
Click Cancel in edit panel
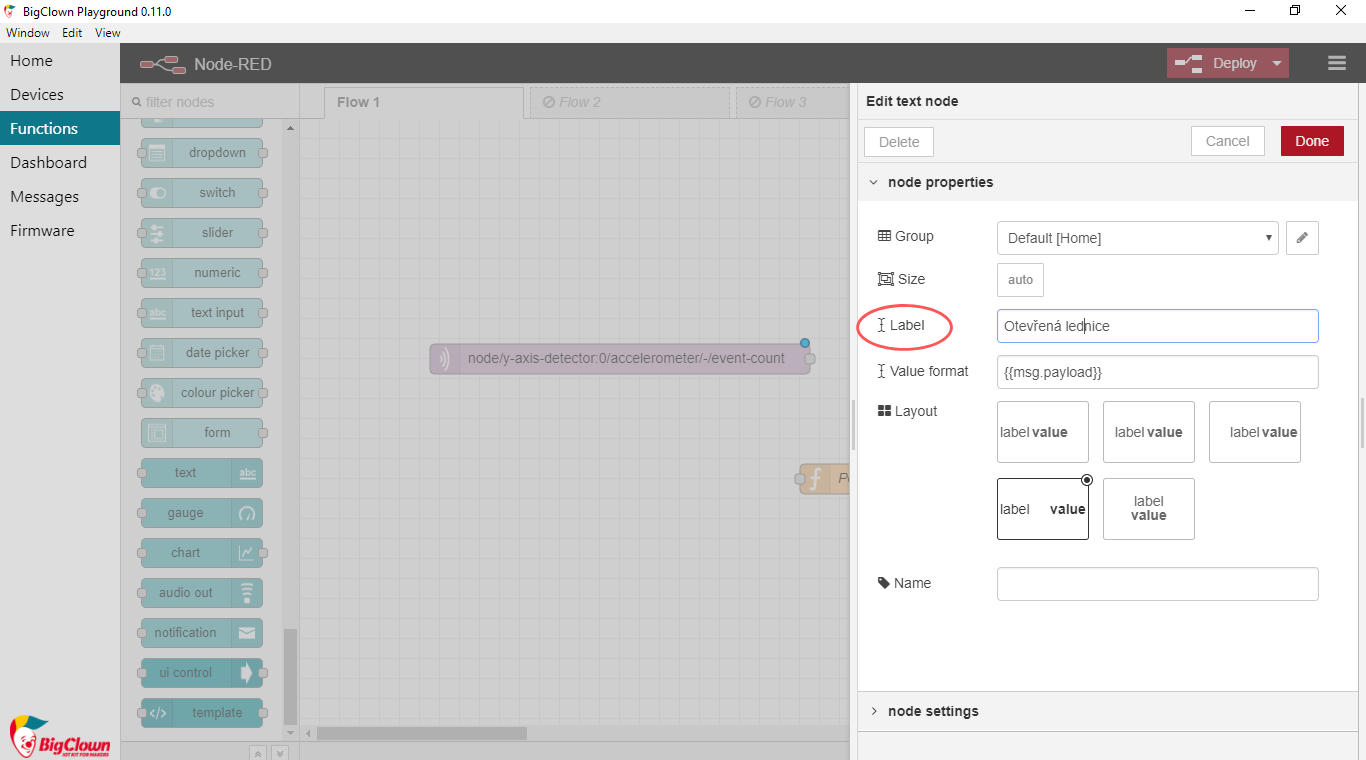pyautogui.click(x=1227, y=141)
